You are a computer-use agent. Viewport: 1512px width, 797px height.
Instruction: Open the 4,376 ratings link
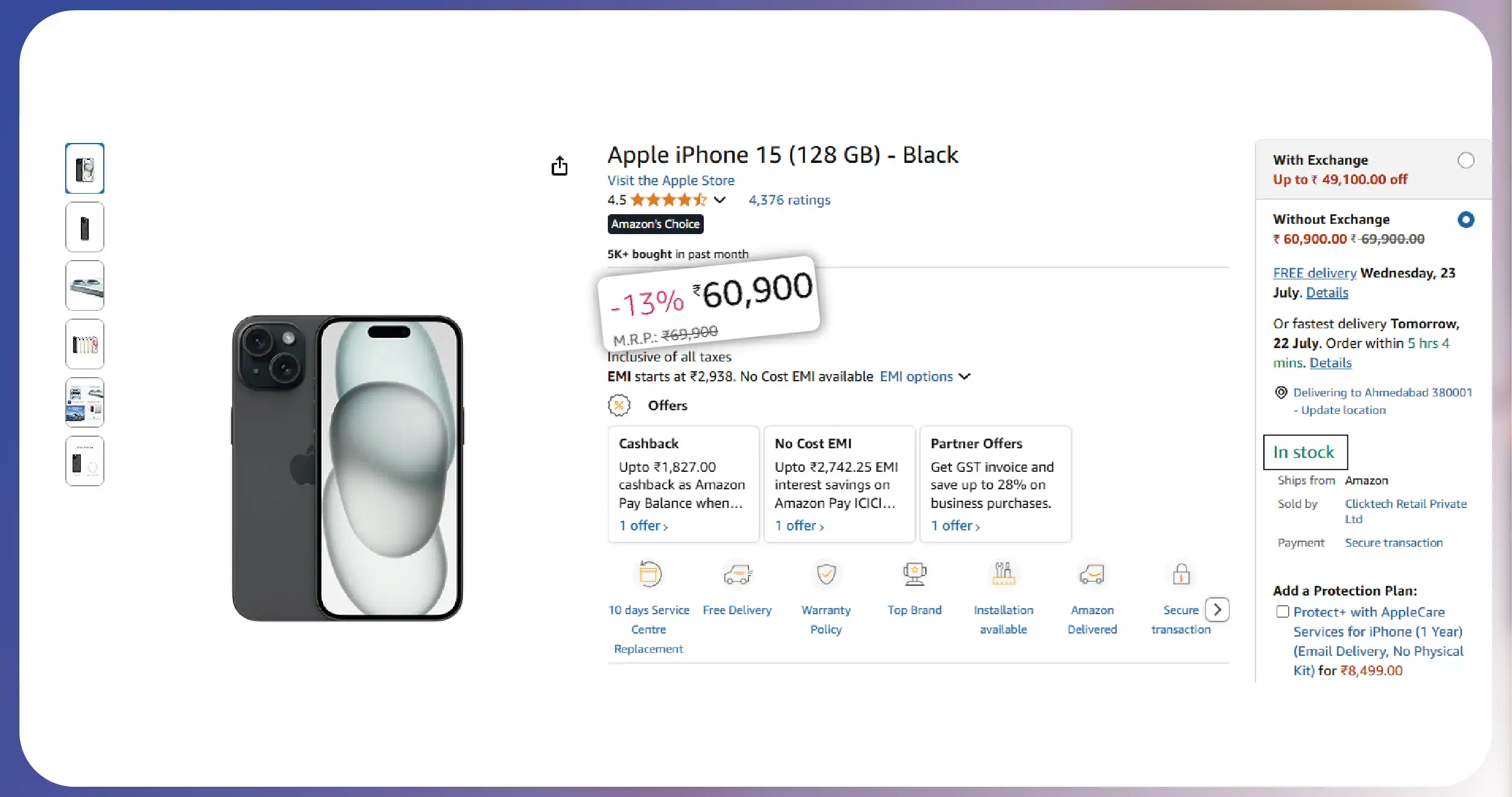(x=789, y=200)
